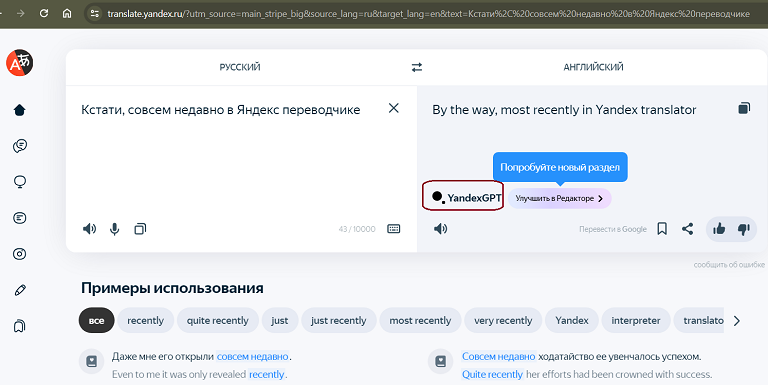
Task: Open the Yandex Translate logo
Action: coord(20,63)
